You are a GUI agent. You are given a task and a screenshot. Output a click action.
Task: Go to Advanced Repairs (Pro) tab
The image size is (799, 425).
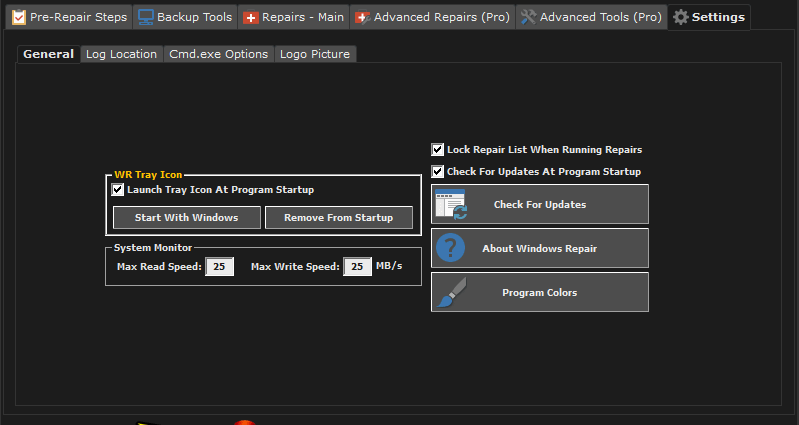(433, 17)
